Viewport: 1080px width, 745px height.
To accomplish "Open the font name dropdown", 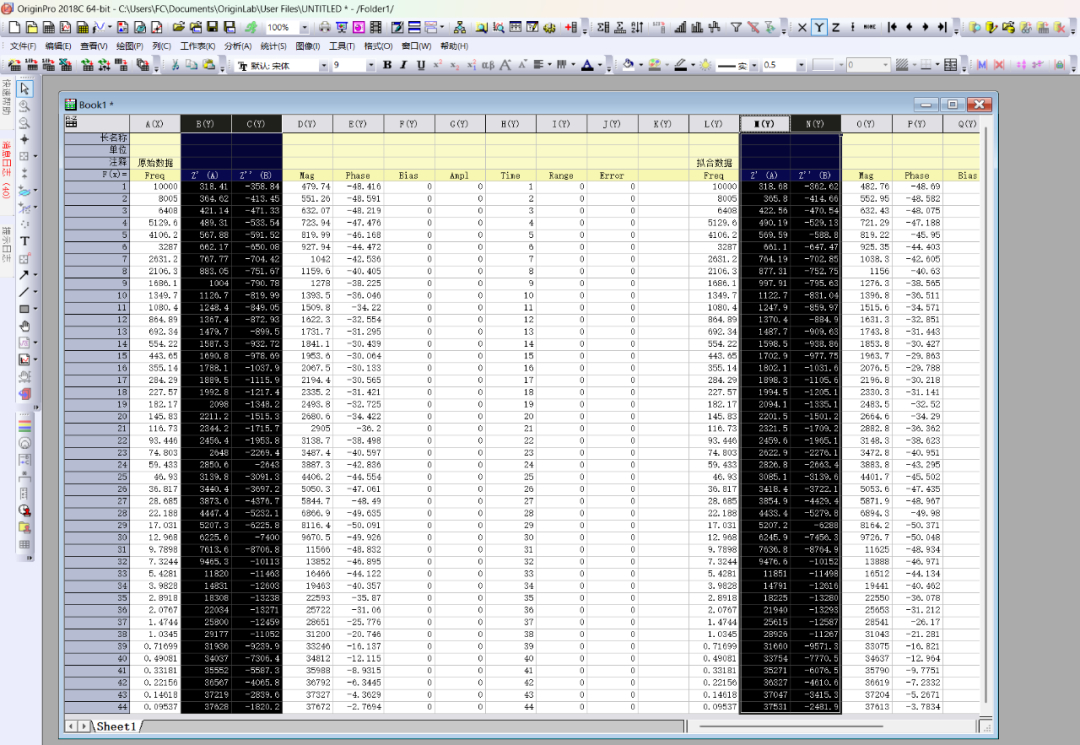I will 323,65.
